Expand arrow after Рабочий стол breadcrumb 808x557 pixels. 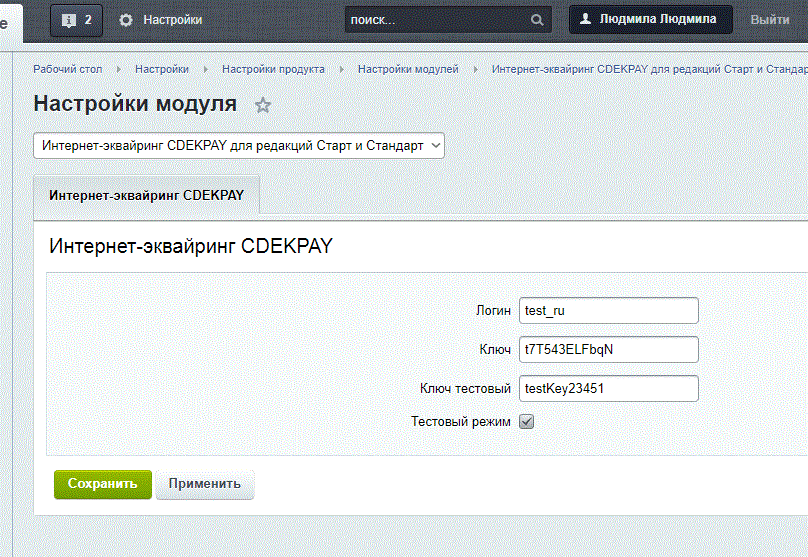119,69
